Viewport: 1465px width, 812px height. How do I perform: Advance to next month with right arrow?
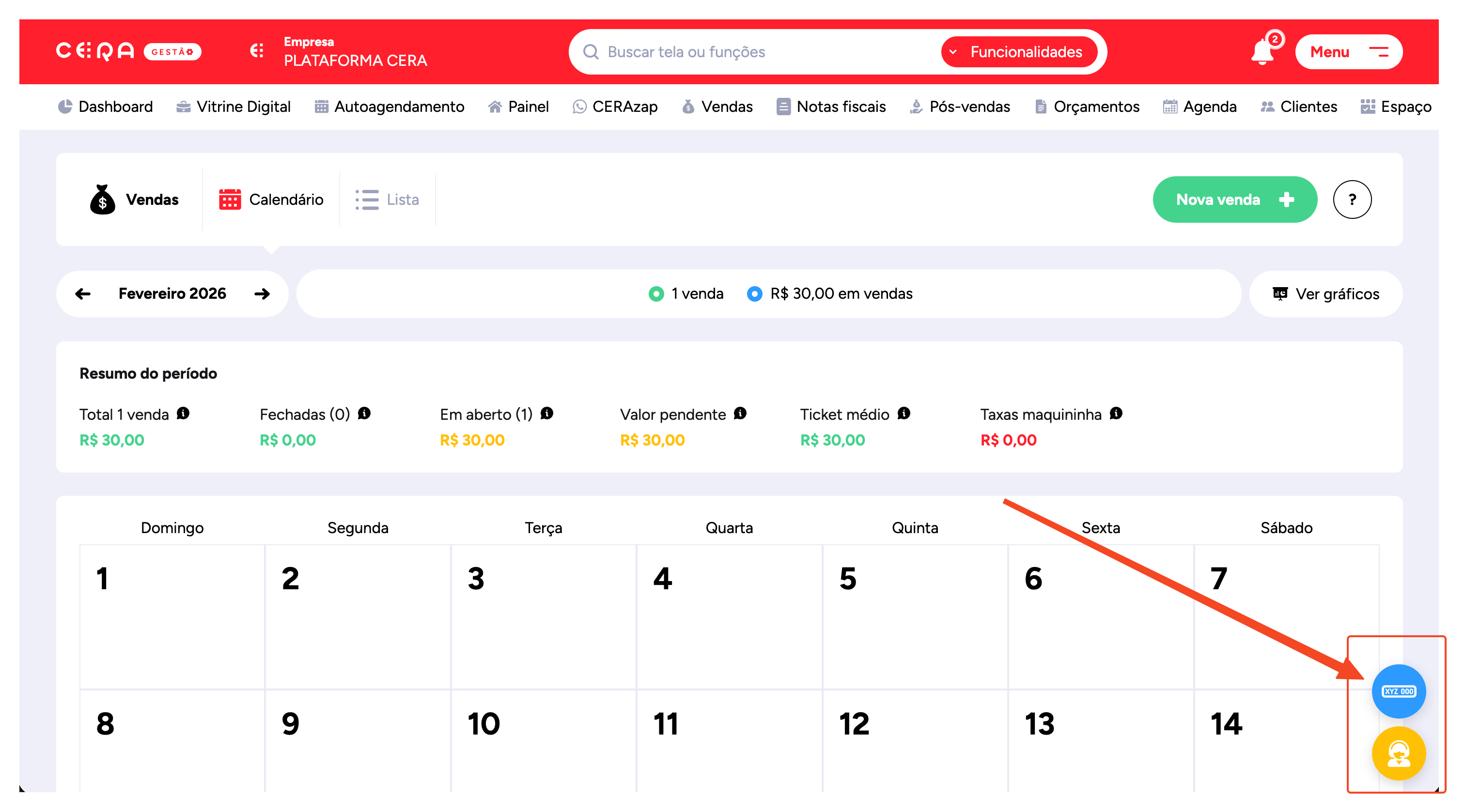[x=262, y=294]
